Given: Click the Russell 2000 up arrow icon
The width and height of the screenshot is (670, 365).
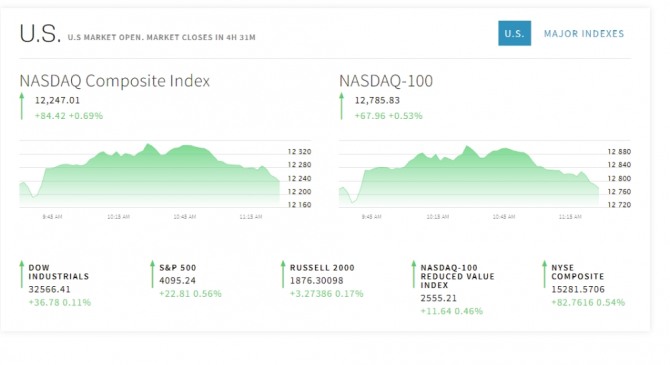Looking at the screenshot, I should coord(283,274).
